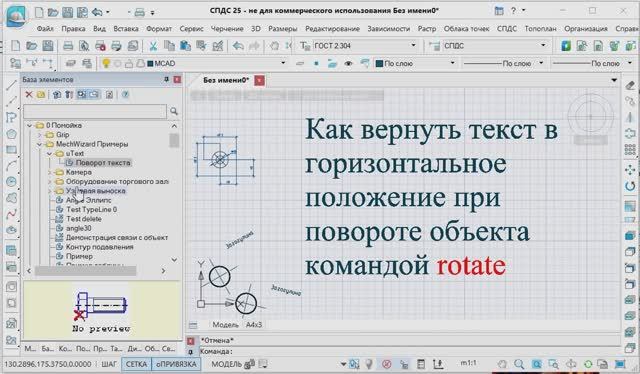Screen dimensions: 640x374
Task: Open the СПДС style dropdown
Action: [x=543, y=45]
